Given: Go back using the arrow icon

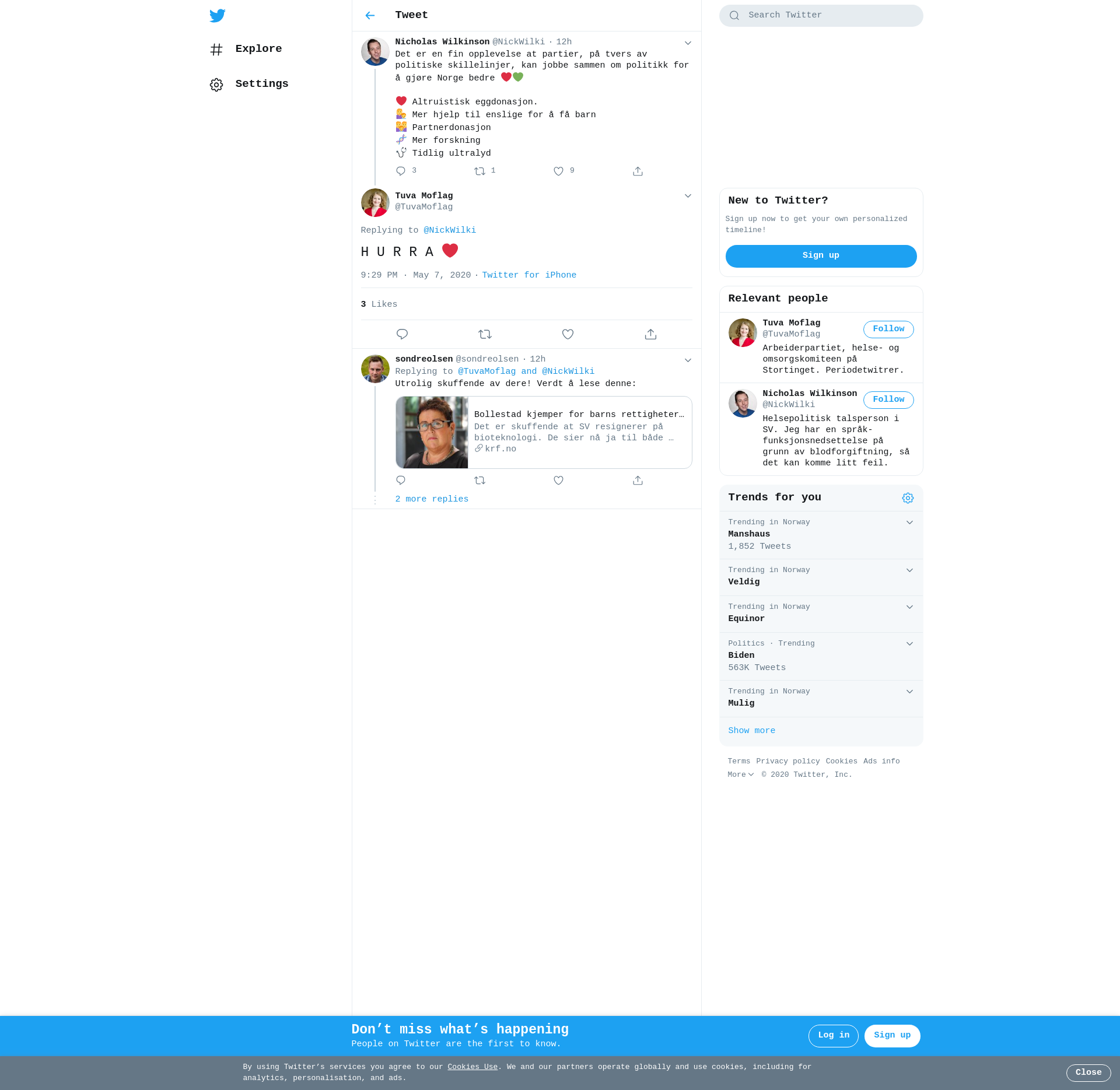Looking at the screenshot, I should pos(370,16).
